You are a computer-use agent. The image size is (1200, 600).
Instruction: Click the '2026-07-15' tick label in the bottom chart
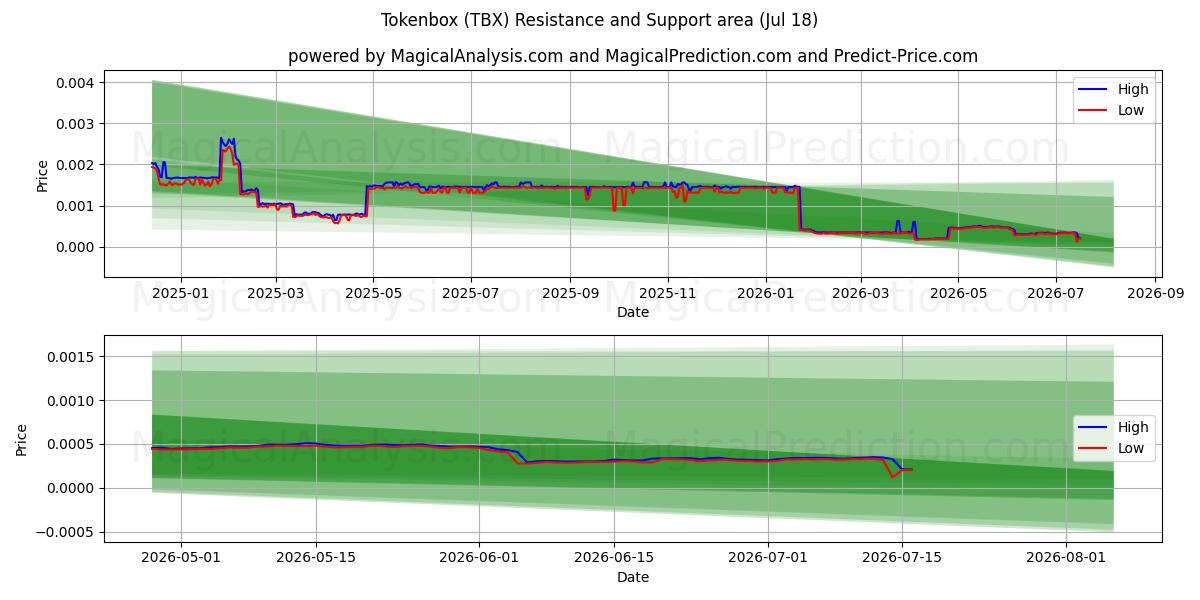(902, 558)
